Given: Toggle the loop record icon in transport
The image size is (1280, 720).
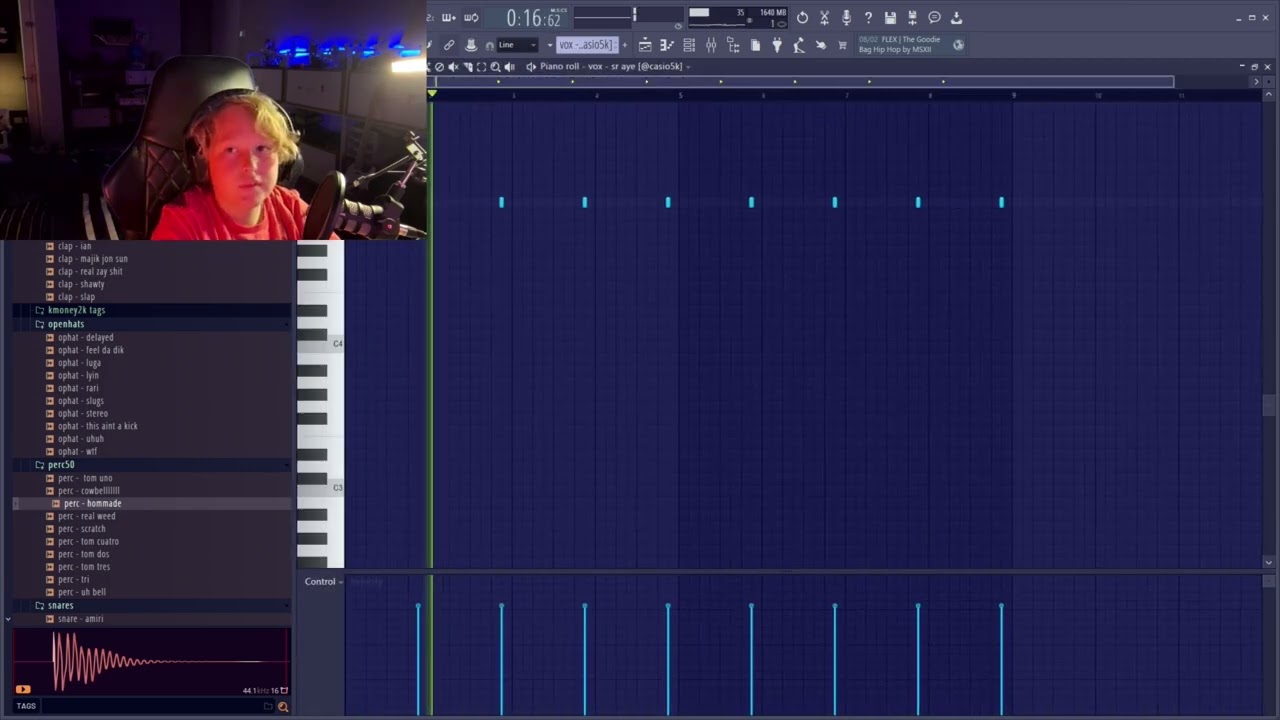Looking at the screenshot, I should [471, 17].
